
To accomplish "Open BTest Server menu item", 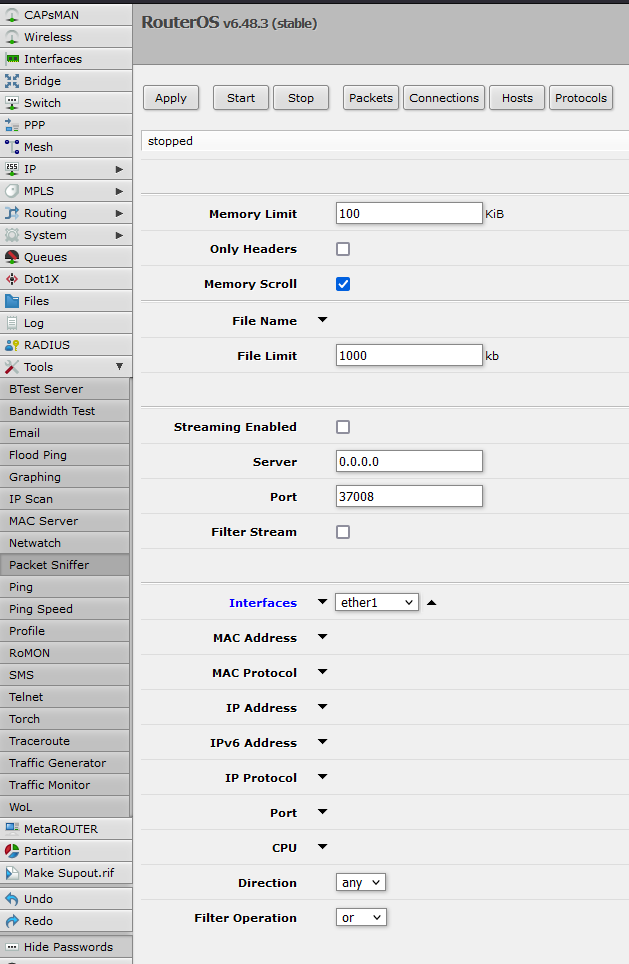I will 65,389.
